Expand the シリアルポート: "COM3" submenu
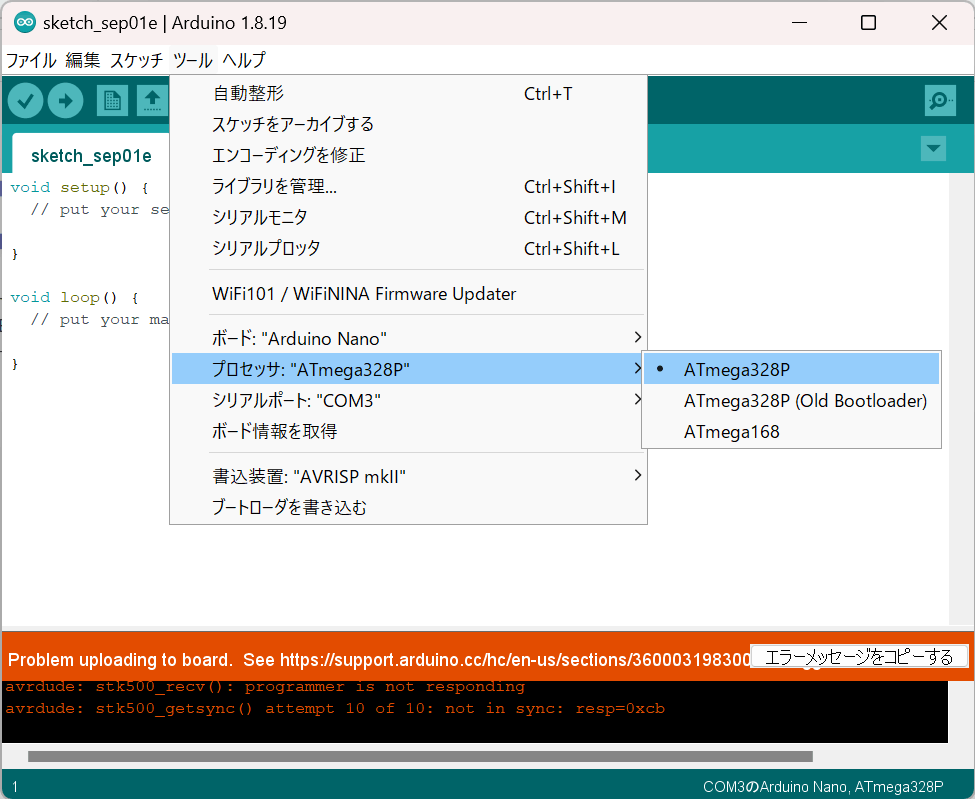This screenshot has width=975, height=799. coord(408,400)
